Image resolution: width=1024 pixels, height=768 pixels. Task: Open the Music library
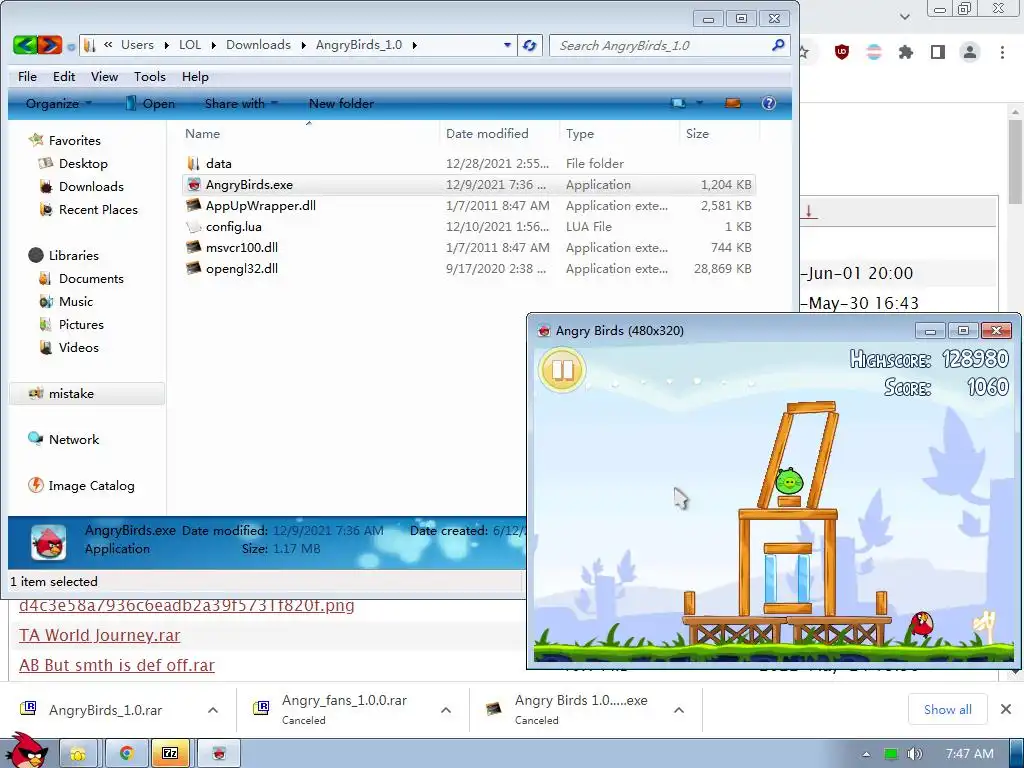tap(76, 302)
